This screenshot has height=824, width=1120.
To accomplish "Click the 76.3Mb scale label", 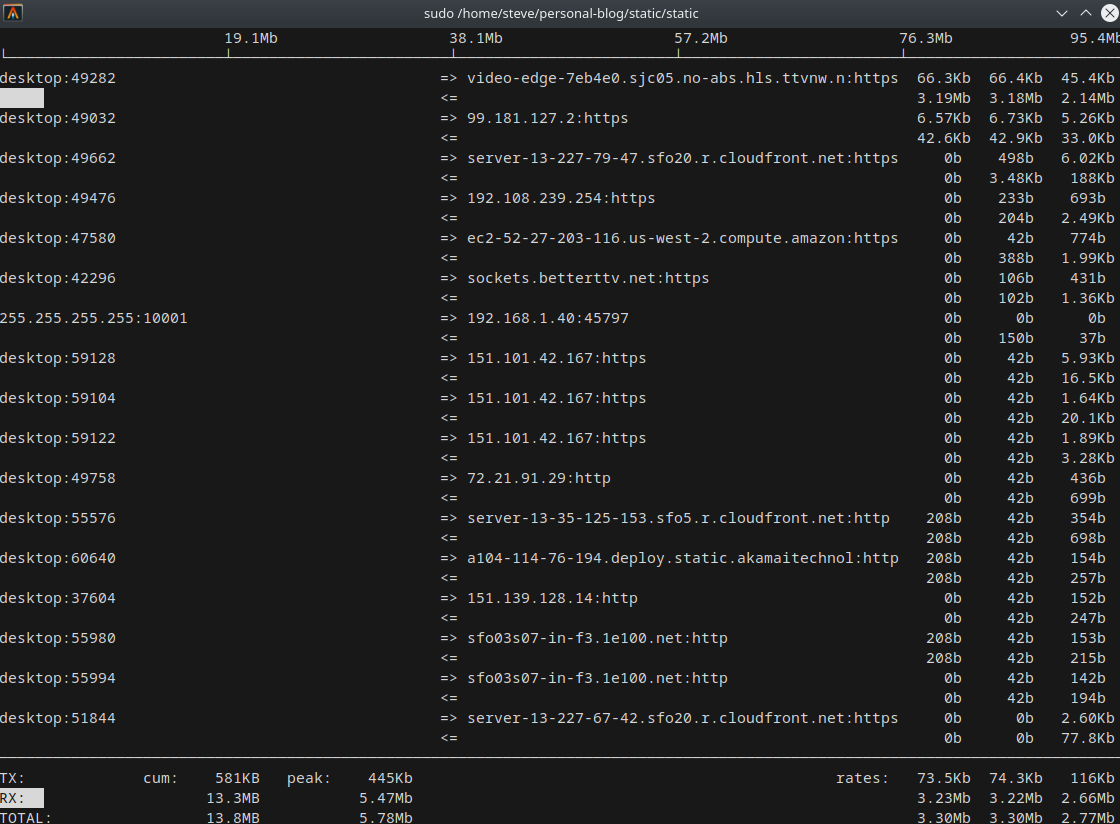I will click(926, 39).
